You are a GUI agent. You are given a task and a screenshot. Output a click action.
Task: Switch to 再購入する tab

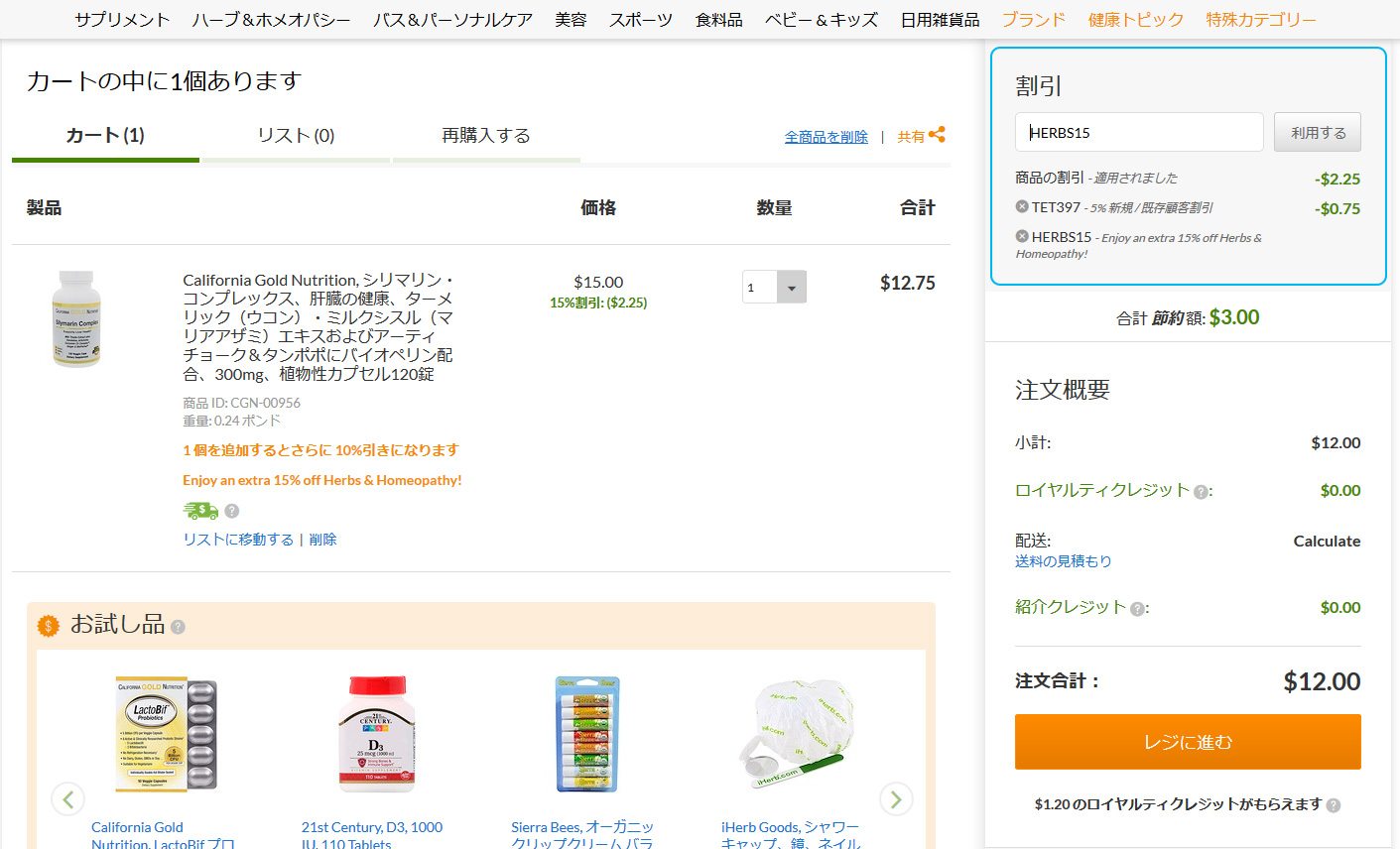[486, 136]
